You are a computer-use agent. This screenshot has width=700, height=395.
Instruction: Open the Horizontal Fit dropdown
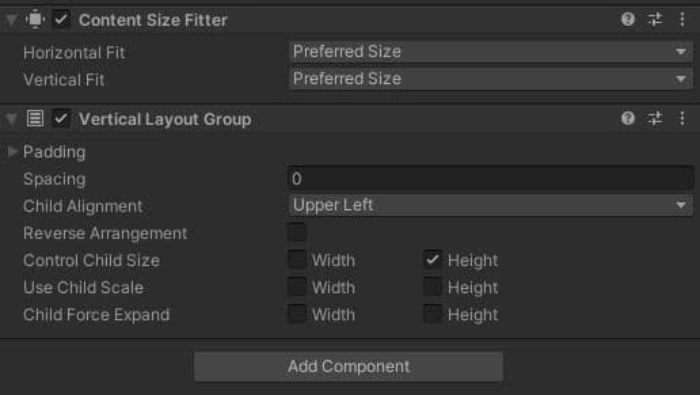pos(491,52)
